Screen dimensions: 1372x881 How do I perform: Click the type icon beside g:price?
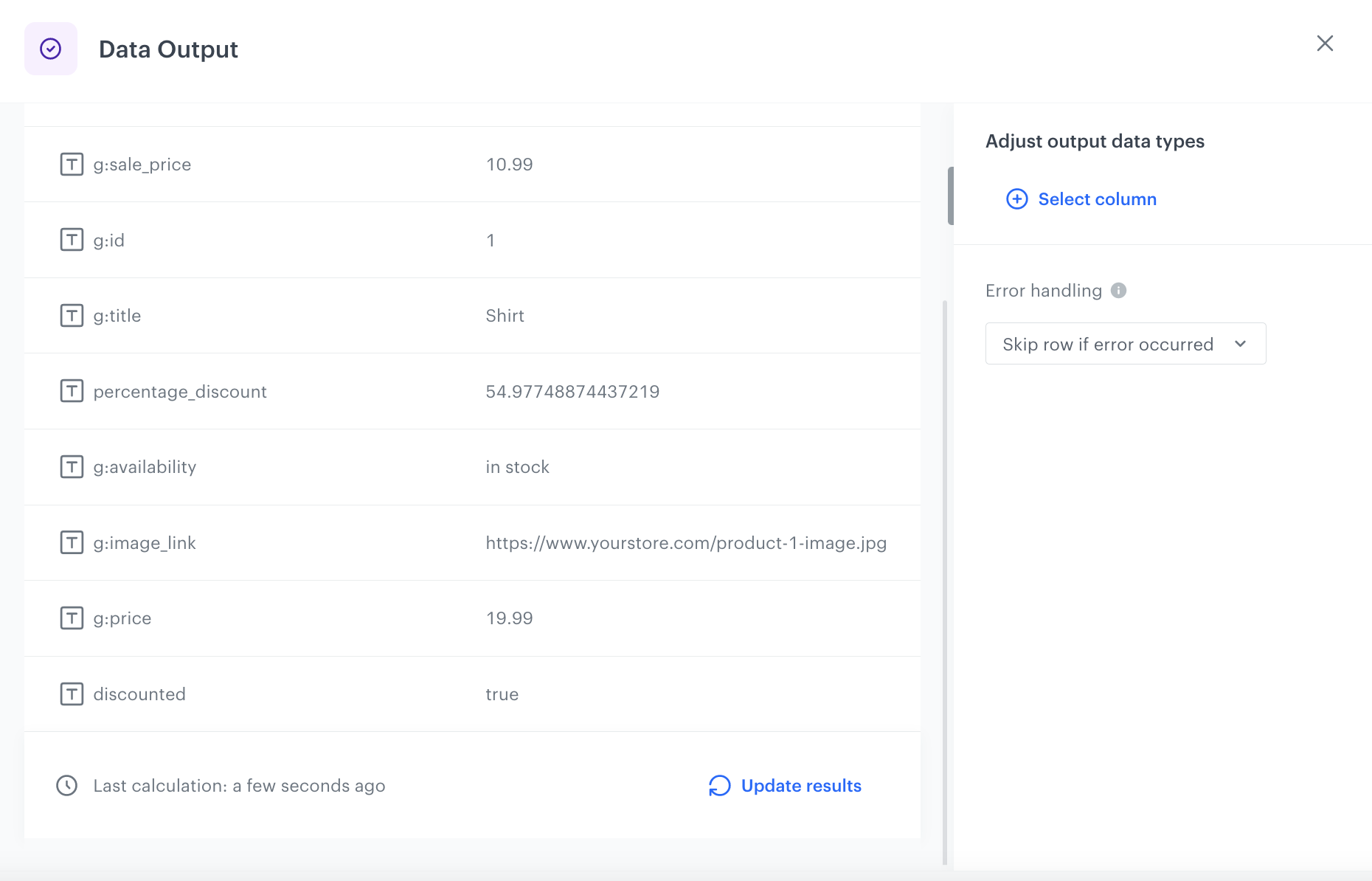[72, 618]
